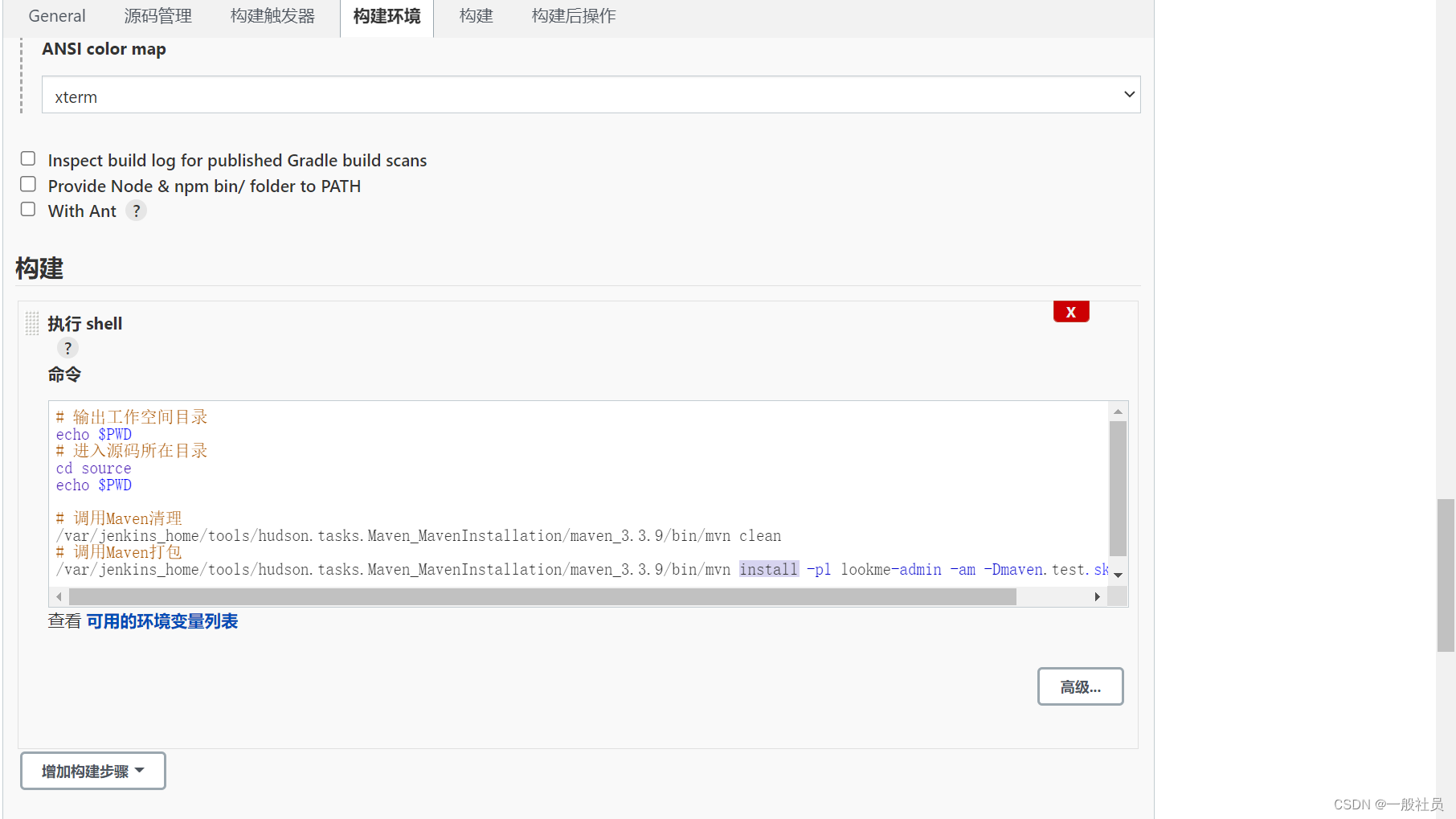
Task: Tick the With Ant checkbox
Action: click(28, 210)
